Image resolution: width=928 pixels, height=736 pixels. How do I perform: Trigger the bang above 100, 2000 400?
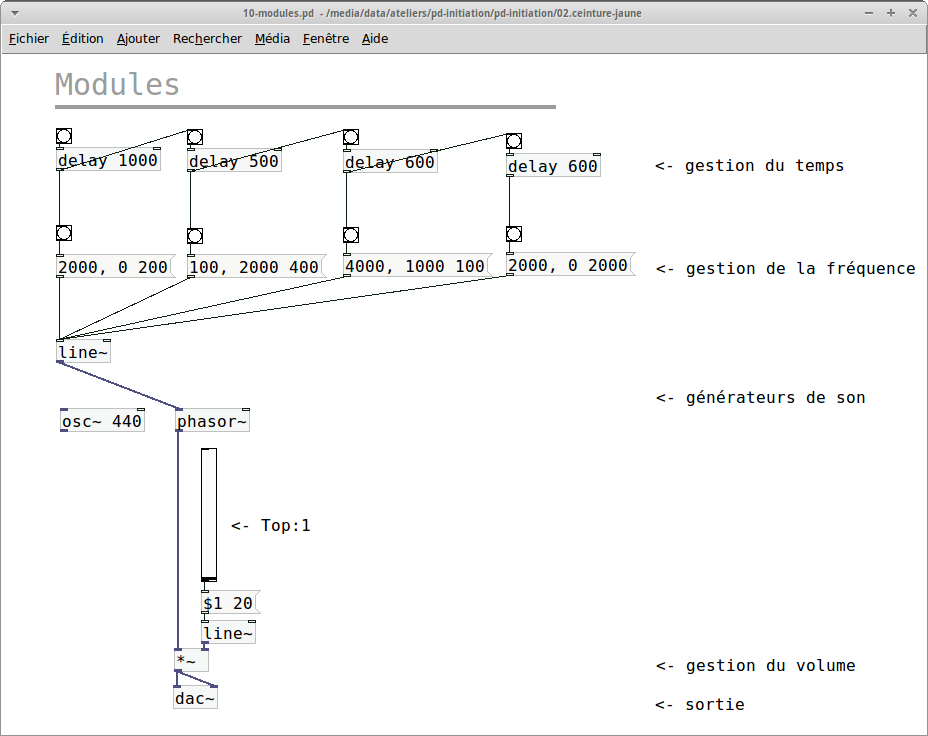point(195,236)
